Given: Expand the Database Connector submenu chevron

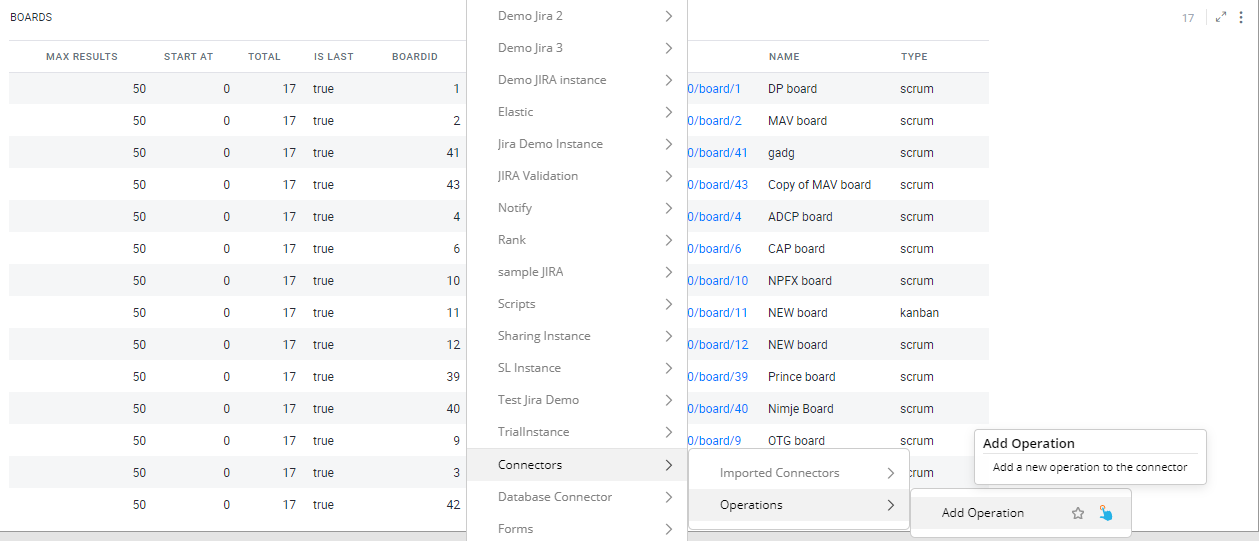Looking at the screenshot, I should tap(668, 496).
